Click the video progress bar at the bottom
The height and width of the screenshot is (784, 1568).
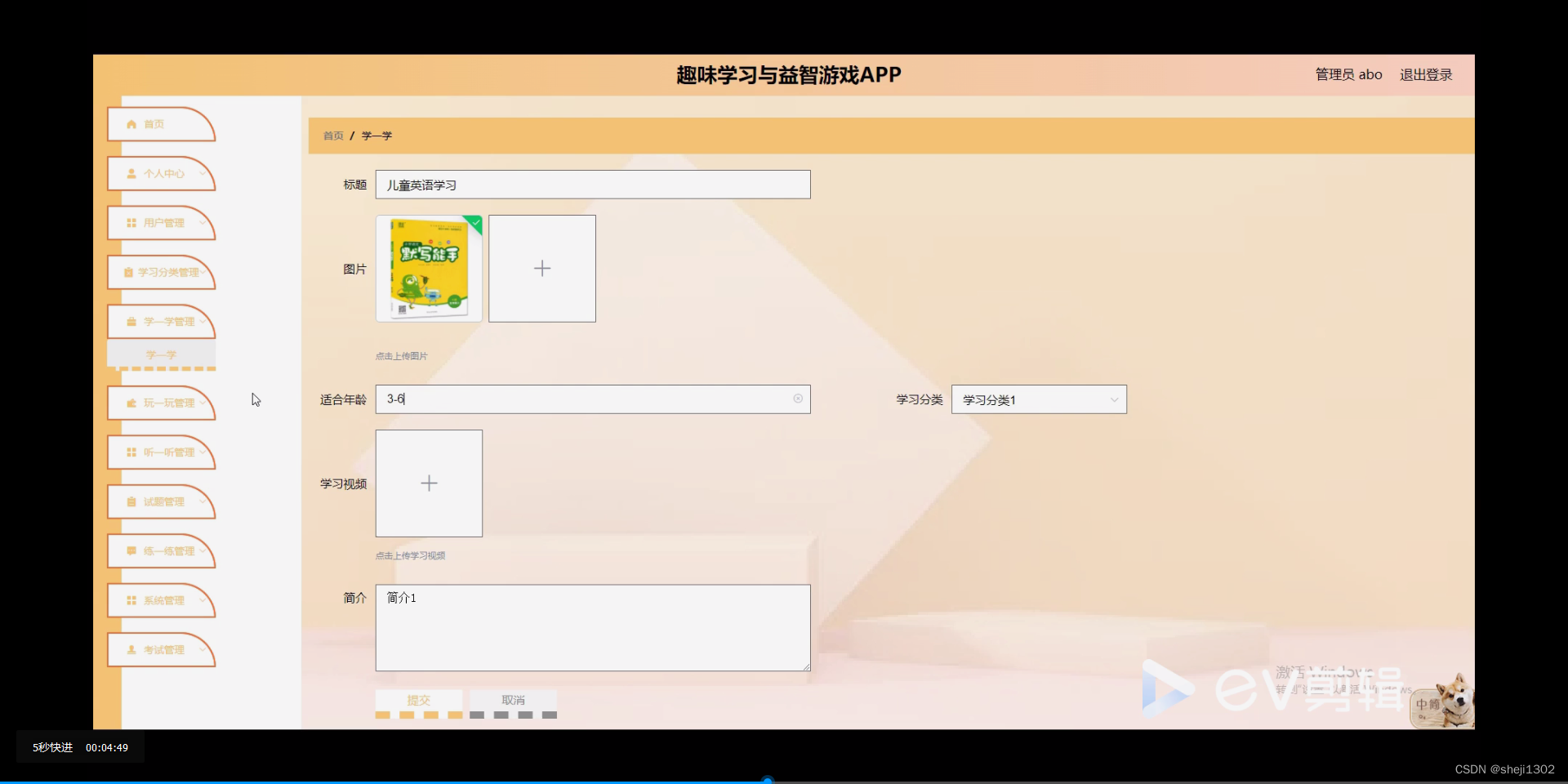pos(768,779)
